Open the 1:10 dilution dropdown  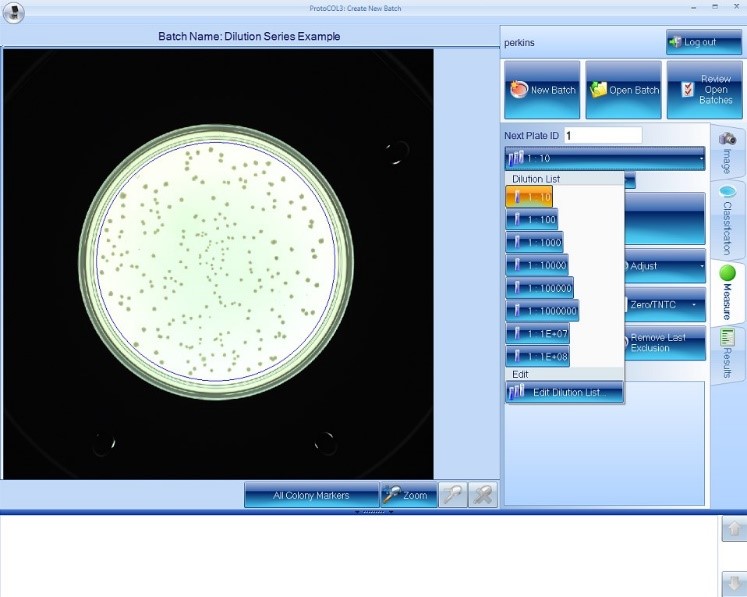(x=604, y=158)
